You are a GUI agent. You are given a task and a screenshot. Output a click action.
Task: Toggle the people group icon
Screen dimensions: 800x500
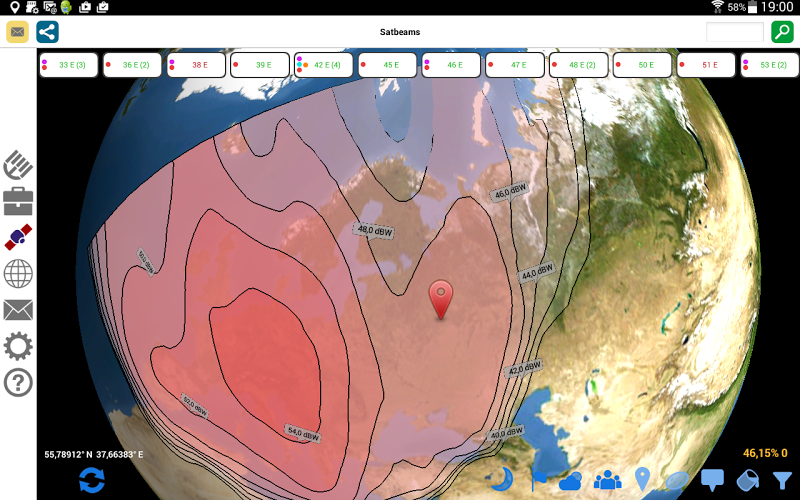click(607, 480)
